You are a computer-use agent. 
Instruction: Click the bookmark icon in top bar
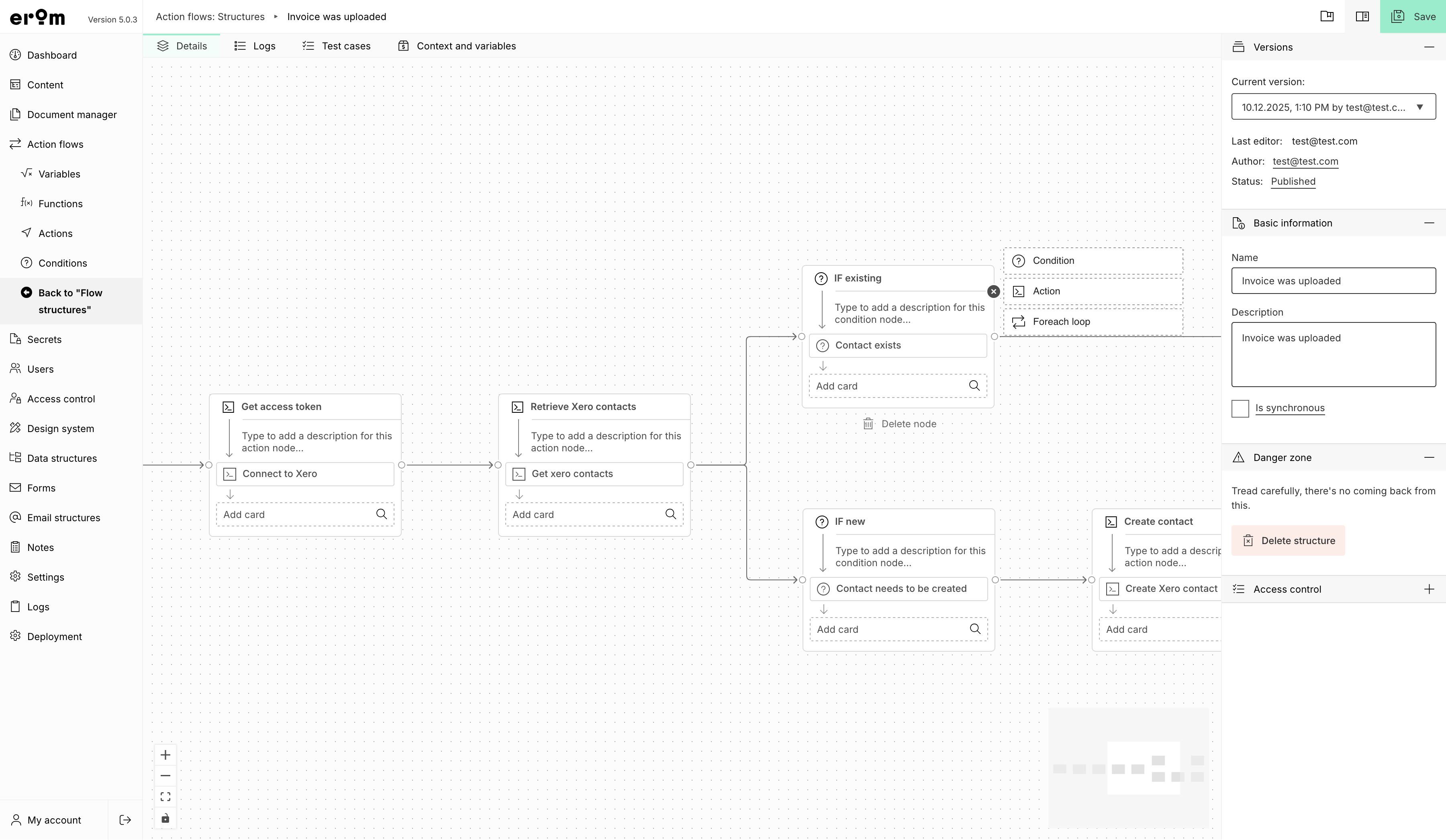[1327, 16]
